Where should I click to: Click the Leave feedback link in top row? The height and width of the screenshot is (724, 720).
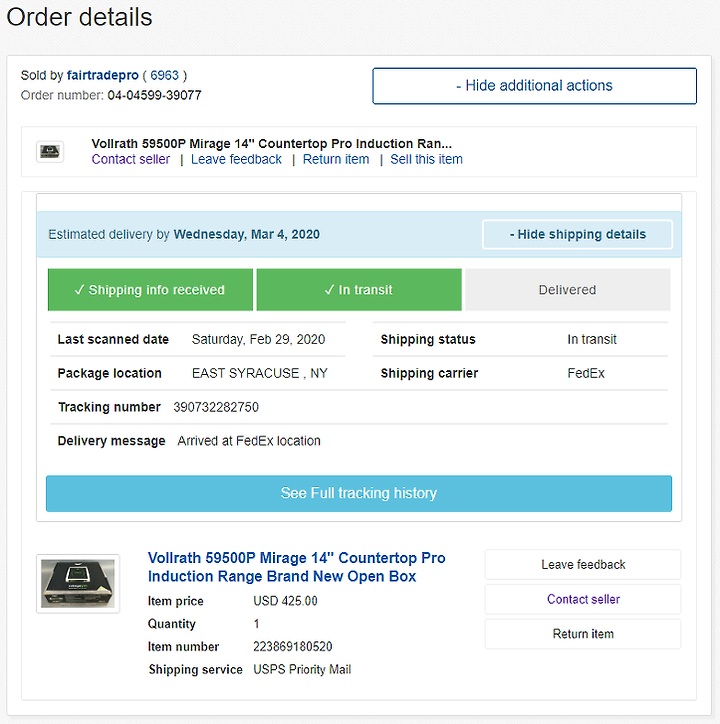pos(236,159)
